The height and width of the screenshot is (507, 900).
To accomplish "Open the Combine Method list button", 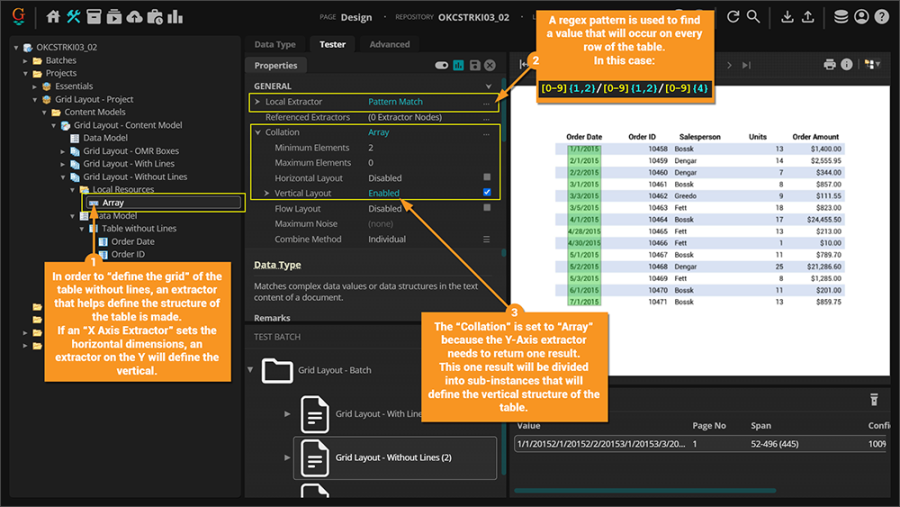I will click(486, 239).
